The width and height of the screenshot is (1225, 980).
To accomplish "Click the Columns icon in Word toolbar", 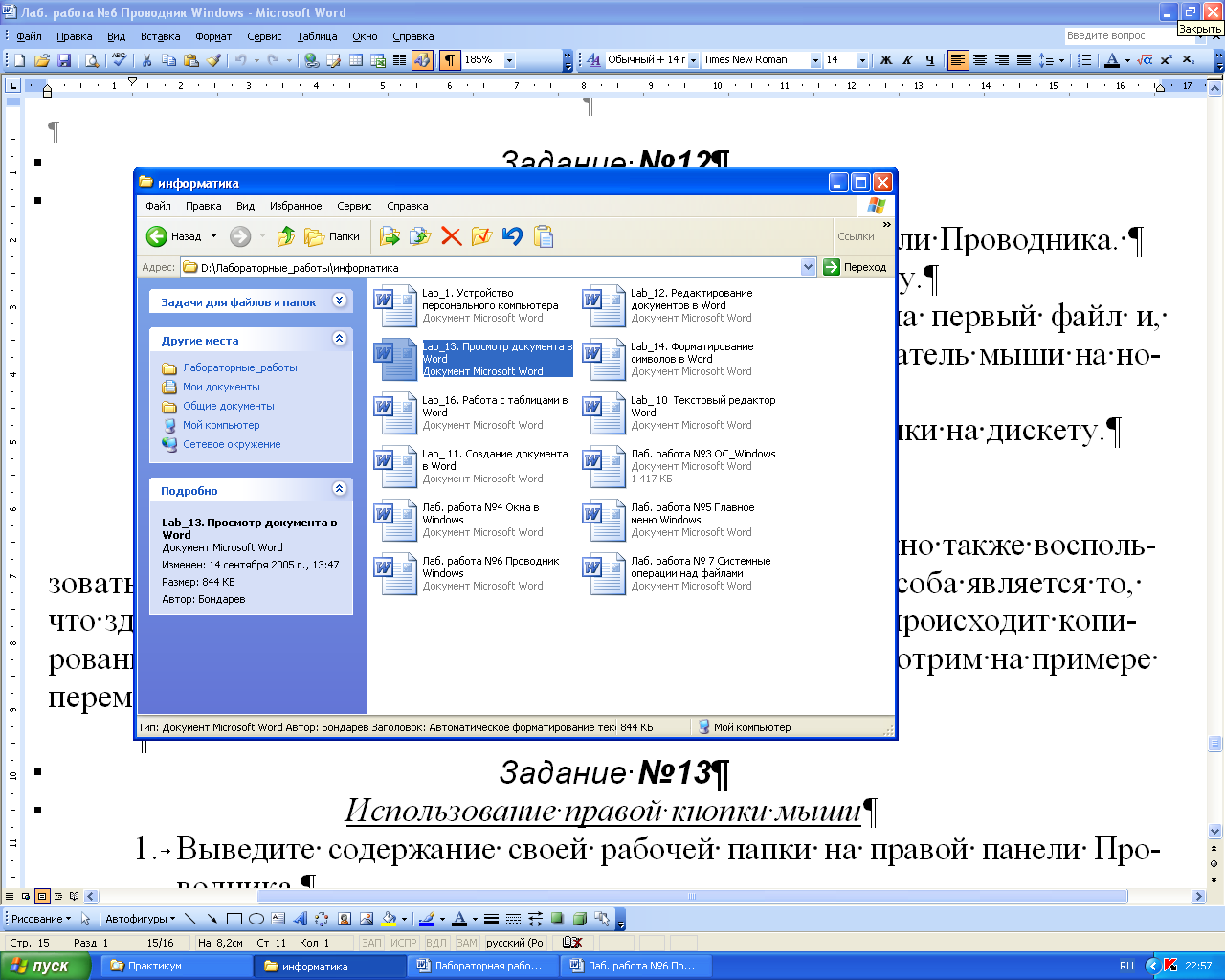I will click(400, 60).
